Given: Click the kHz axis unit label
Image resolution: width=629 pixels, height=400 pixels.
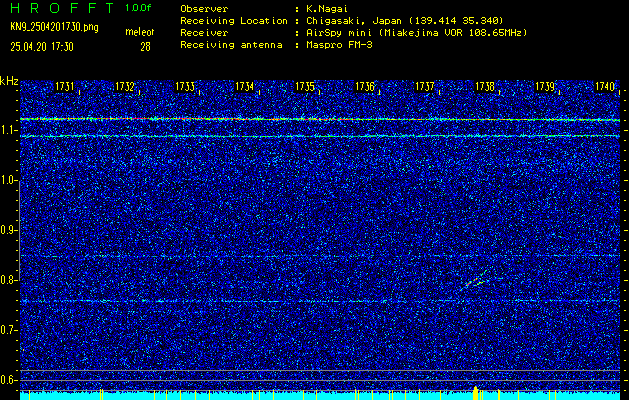Looking at the screenshot, I should (x=9, y=81).
